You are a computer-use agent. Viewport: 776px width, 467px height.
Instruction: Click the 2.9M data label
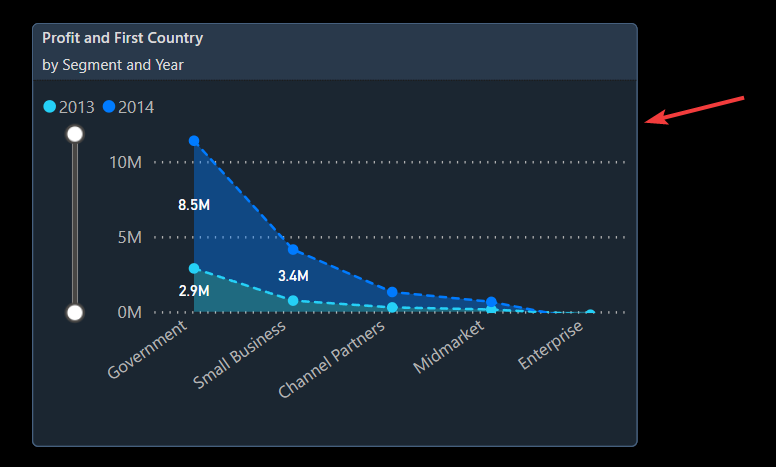pos(194,291)
